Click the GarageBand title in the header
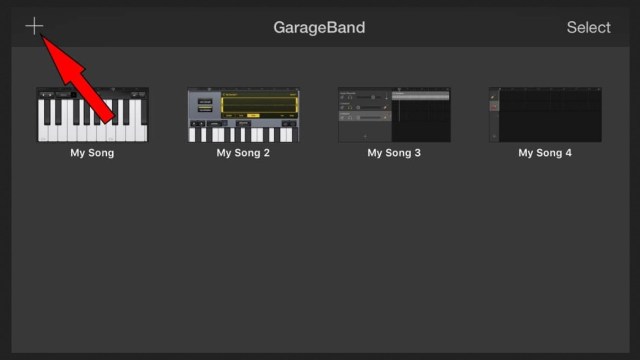Image resolution: width=640 pixels, height=360 pixels. tap(319, 28)
